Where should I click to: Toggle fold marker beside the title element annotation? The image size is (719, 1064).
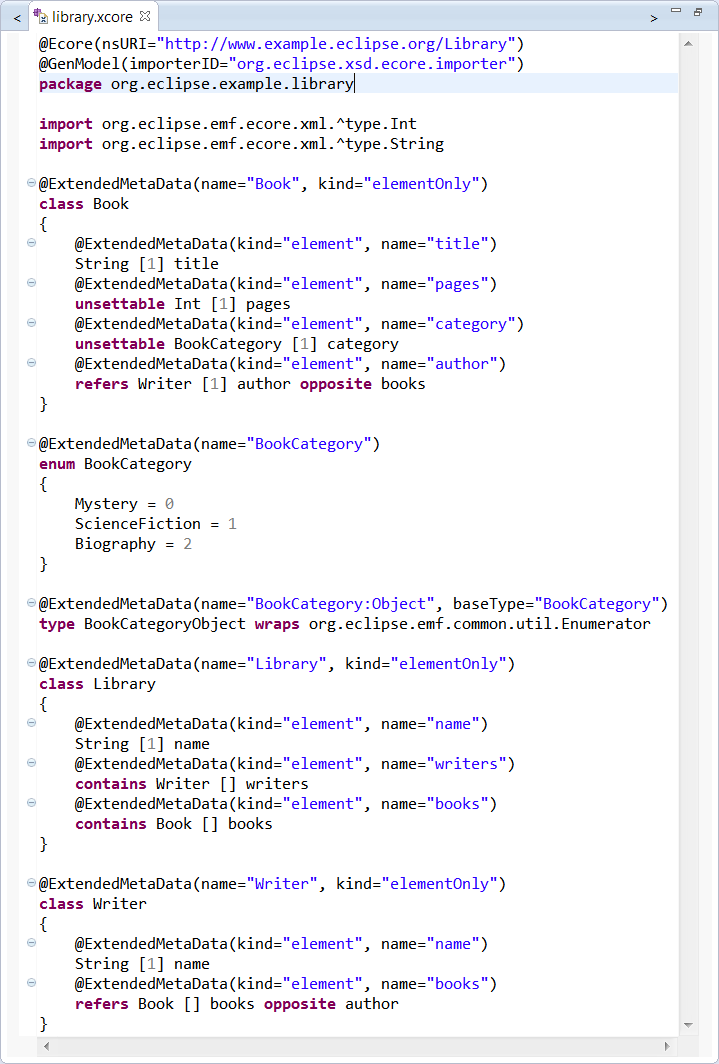click(31, 244)
